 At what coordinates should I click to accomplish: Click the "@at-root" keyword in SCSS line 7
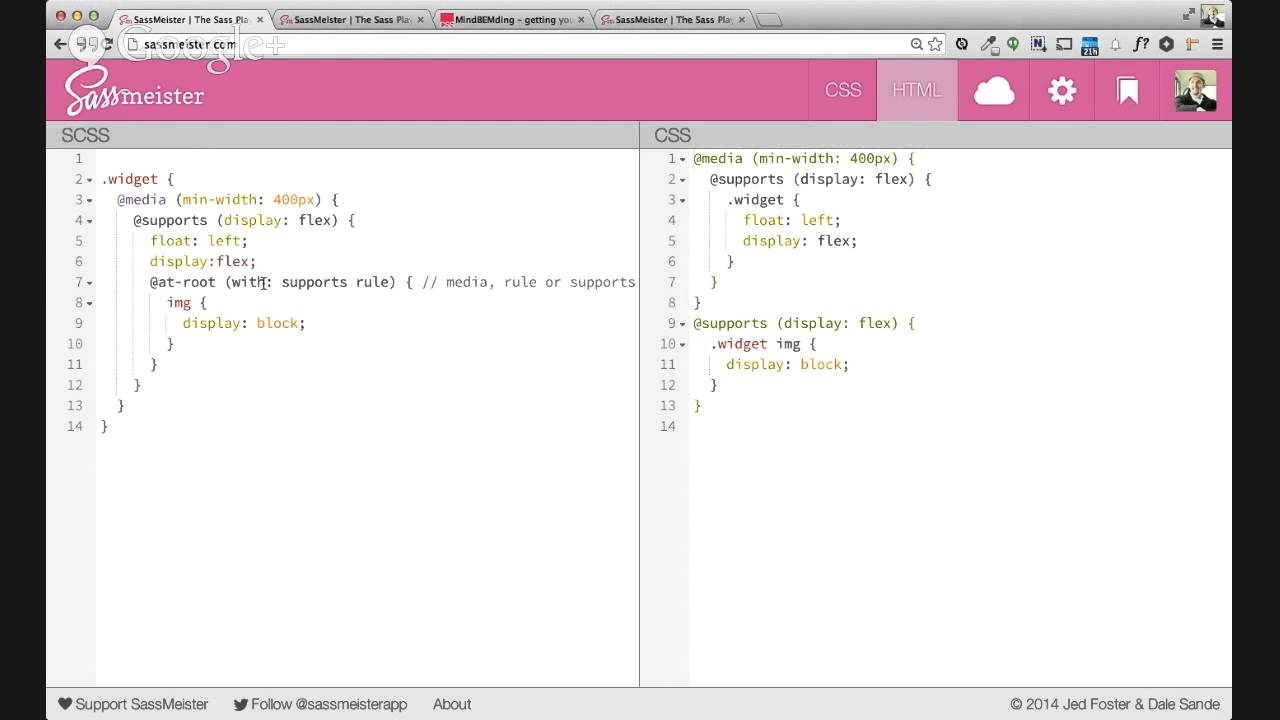[x=183, y=282]
